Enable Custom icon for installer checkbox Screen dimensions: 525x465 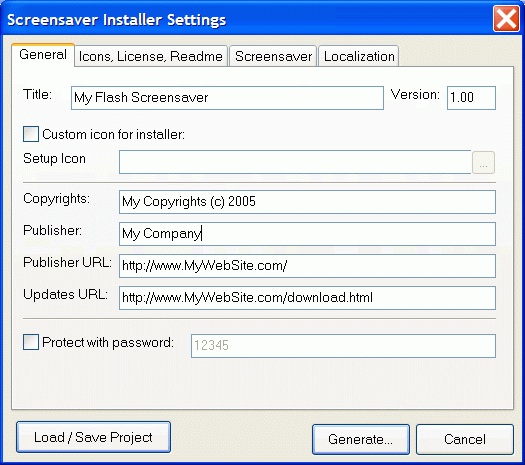click(x=31, y=134)
